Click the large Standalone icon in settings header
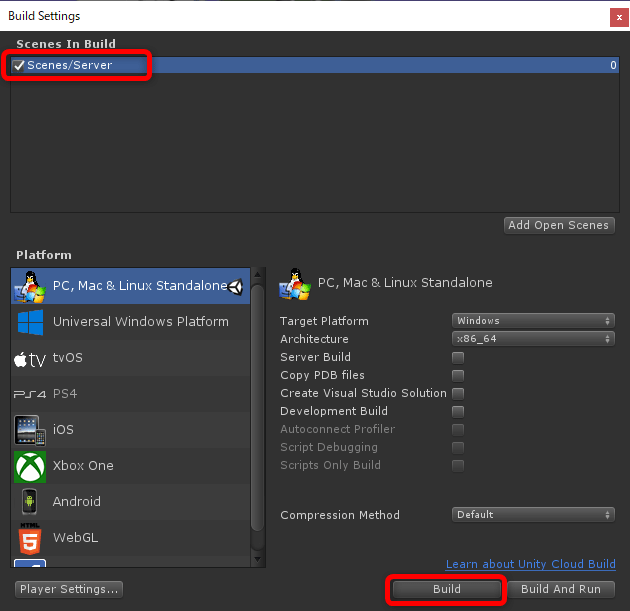The height and width of the screenshot is (611, 630). pos(295,284)
